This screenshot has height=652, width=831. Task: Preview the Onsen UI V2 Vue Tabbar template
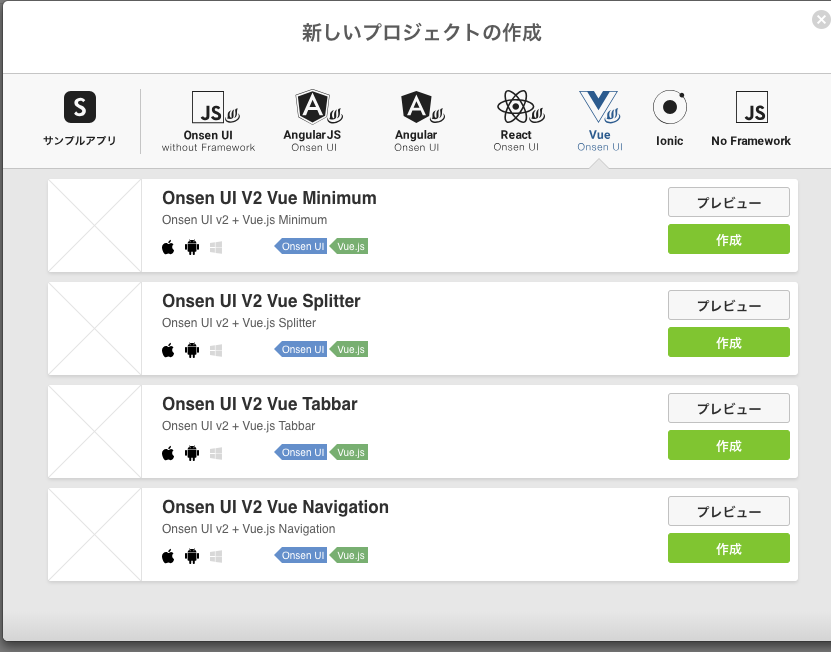point(729,408)
